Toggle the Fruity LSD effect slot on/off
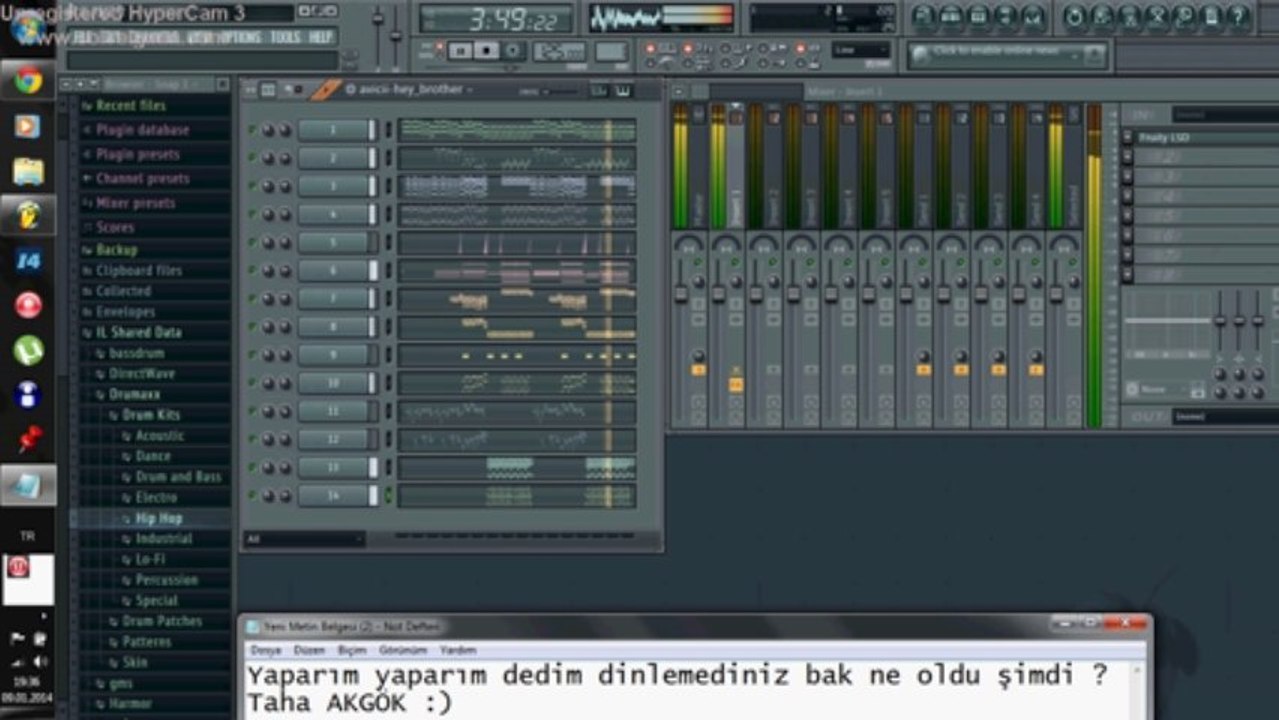Viewport: 1279px width, 720px height. (x=1128, y=137)
